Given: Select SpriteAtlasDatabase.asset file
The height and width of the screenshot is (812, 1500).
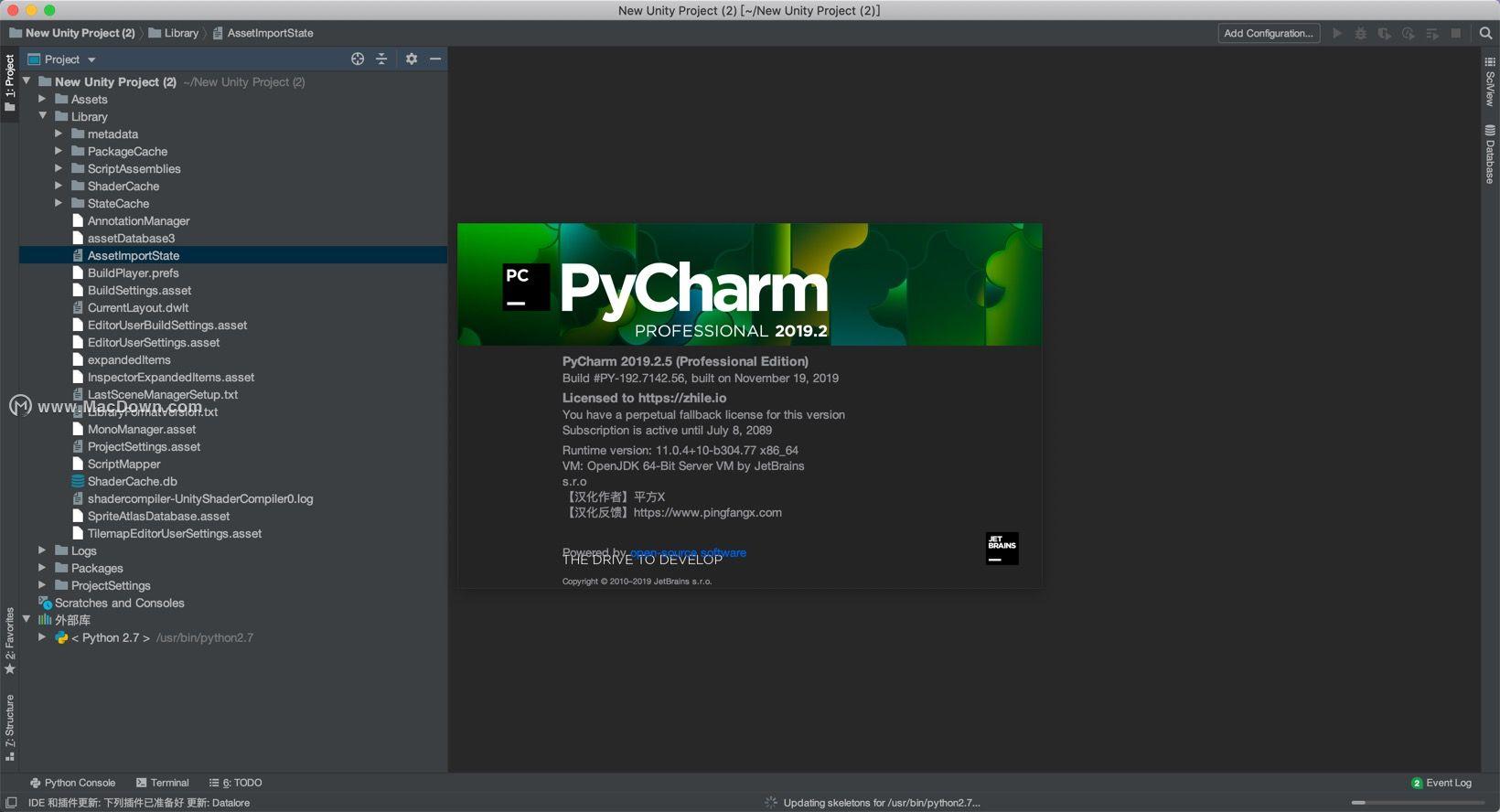Looking at the screenshot, I should (x=159, y=516).
